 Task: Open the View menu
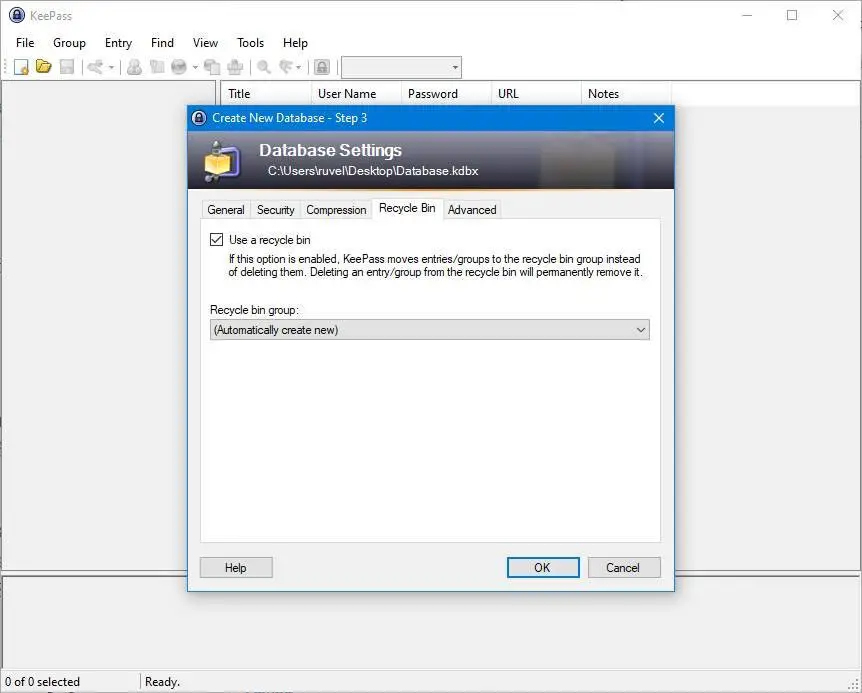[205, 43]
